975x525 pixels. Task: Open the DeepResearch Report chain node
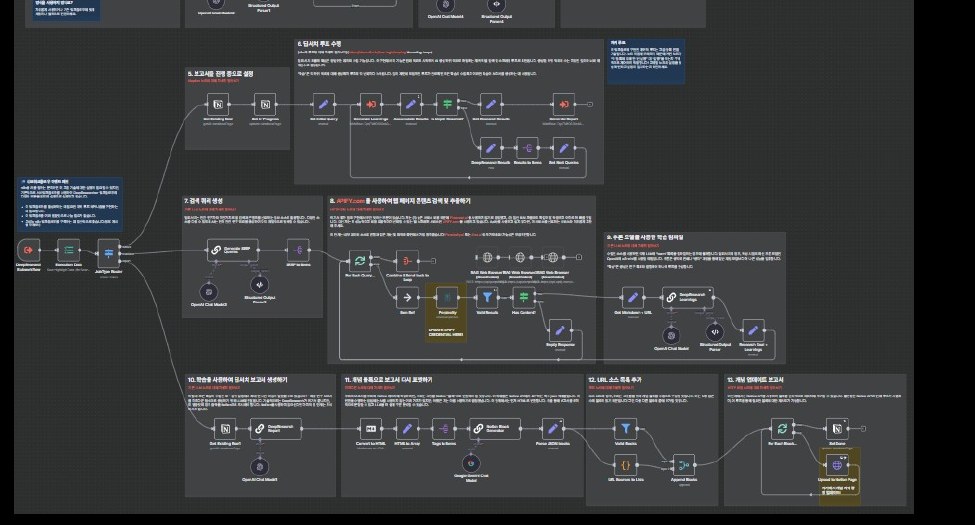(x=276, y=429)
